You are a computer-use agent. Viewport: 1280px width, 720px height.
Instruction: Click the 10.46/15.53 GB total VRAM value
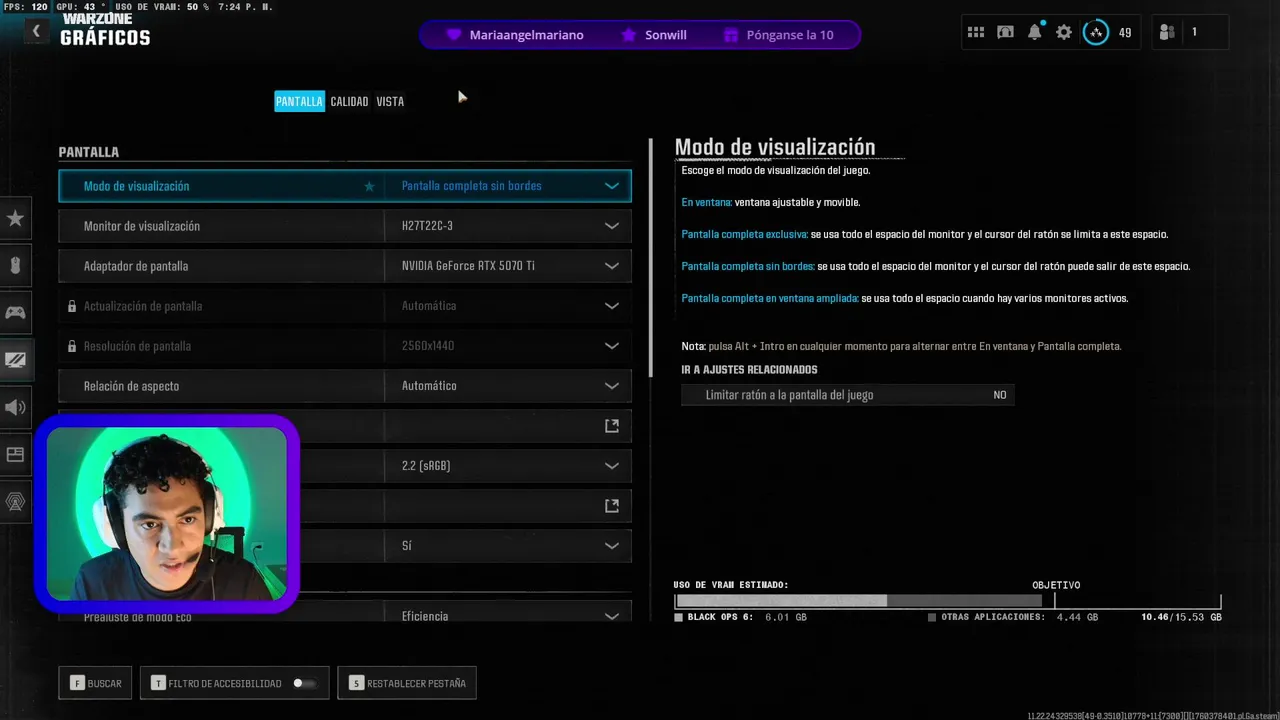1181,618
